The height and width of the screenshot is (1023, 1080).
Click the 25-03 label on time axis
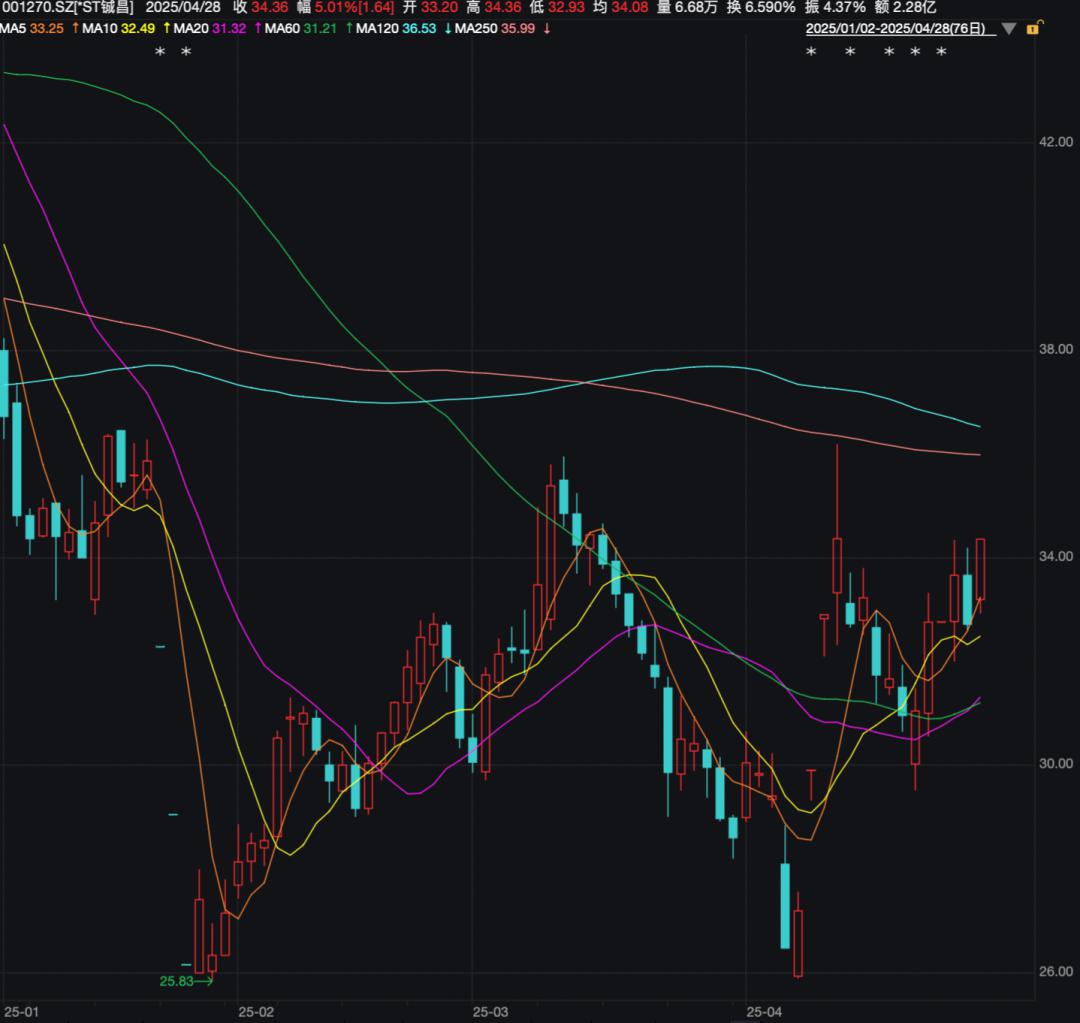coord(490,1011)
